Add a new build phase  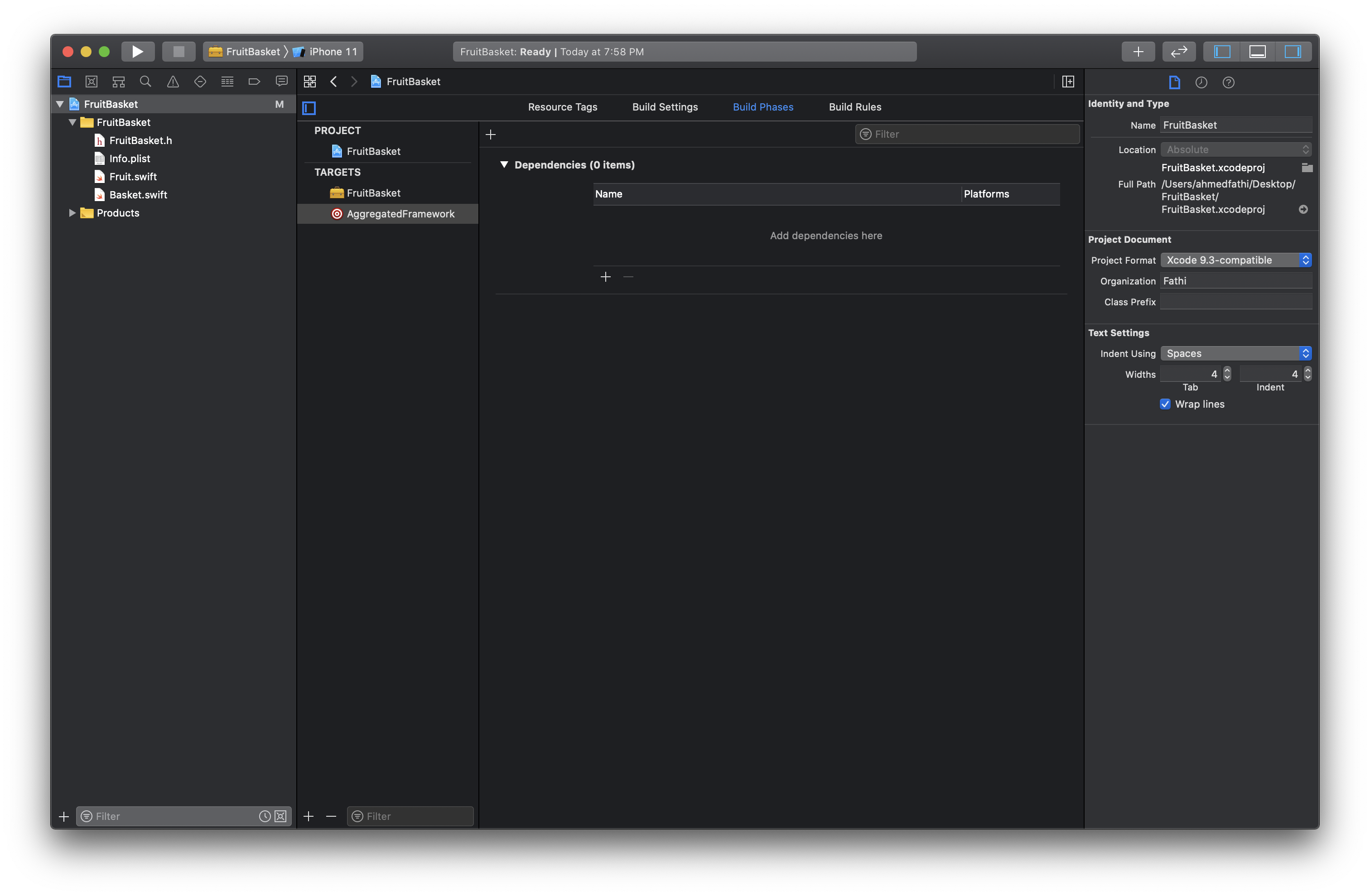(x=491, y=135)
